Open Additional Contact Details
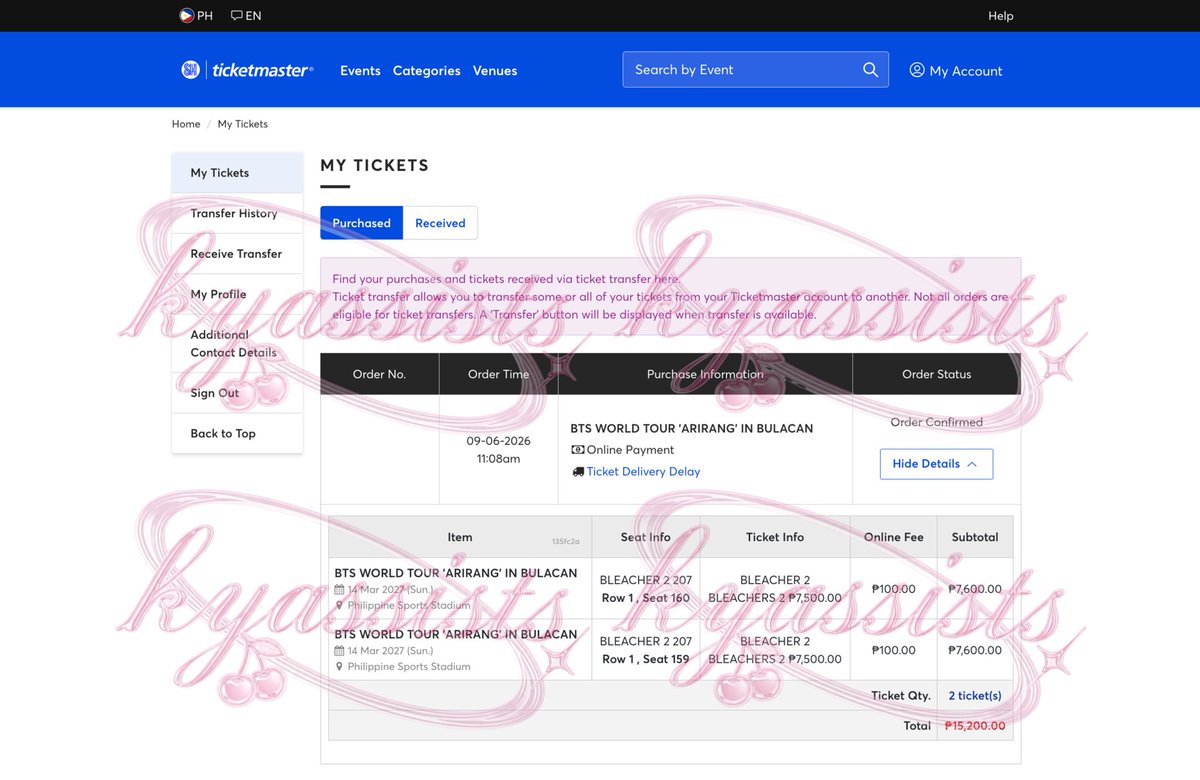The width and height of the screenshot is (1200, 780). 237,343
